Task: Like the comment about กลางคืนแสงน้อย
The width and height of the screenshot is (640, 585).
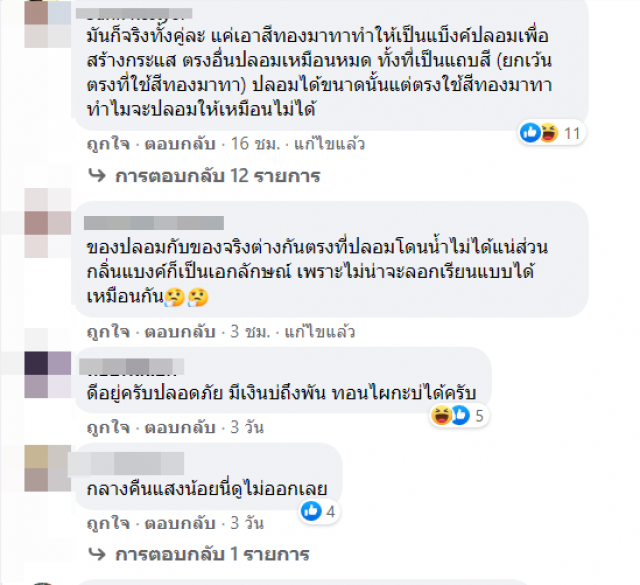Action: [108, 523]
